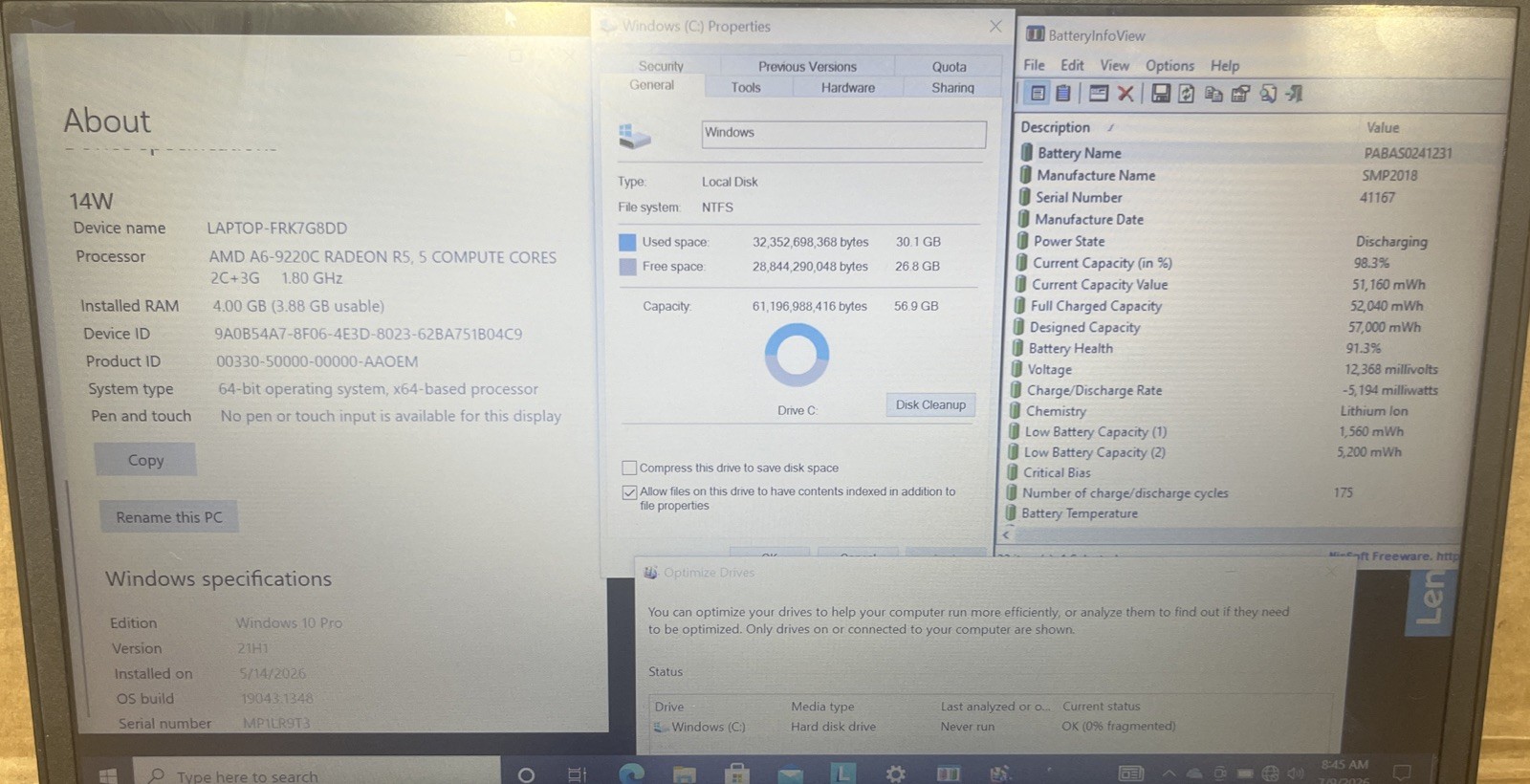Switch to the Previous Versions tab
The width and height of the screenshot is (1530, 784).
click(807, 66)
